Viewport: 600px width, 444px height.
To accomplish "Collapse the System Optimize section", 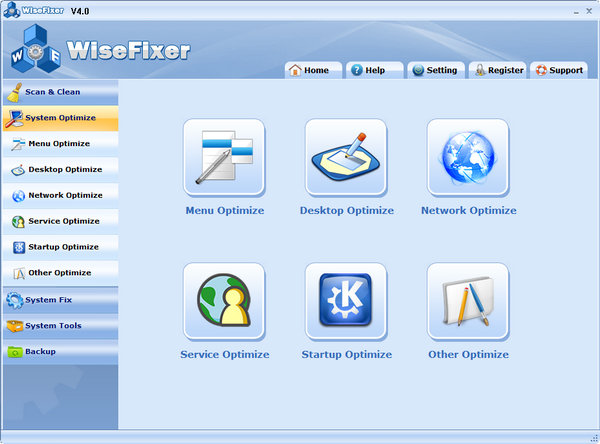I will pyautogui.click(x=59, y=118).
